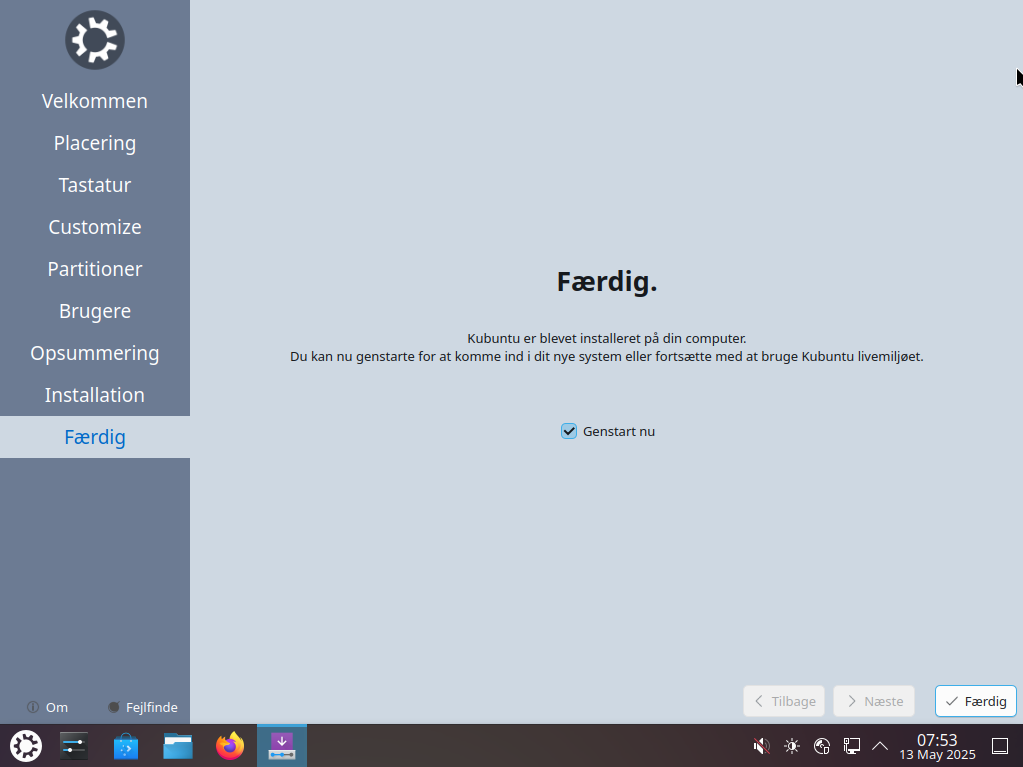Click the 'Færdig.' heading text
The width and height of the screenshot is (1023, 767).
607,282
